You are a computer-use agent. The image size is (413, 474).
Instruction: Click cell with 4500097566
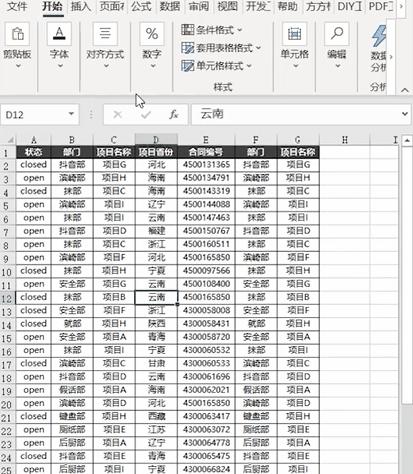[206, 271]
